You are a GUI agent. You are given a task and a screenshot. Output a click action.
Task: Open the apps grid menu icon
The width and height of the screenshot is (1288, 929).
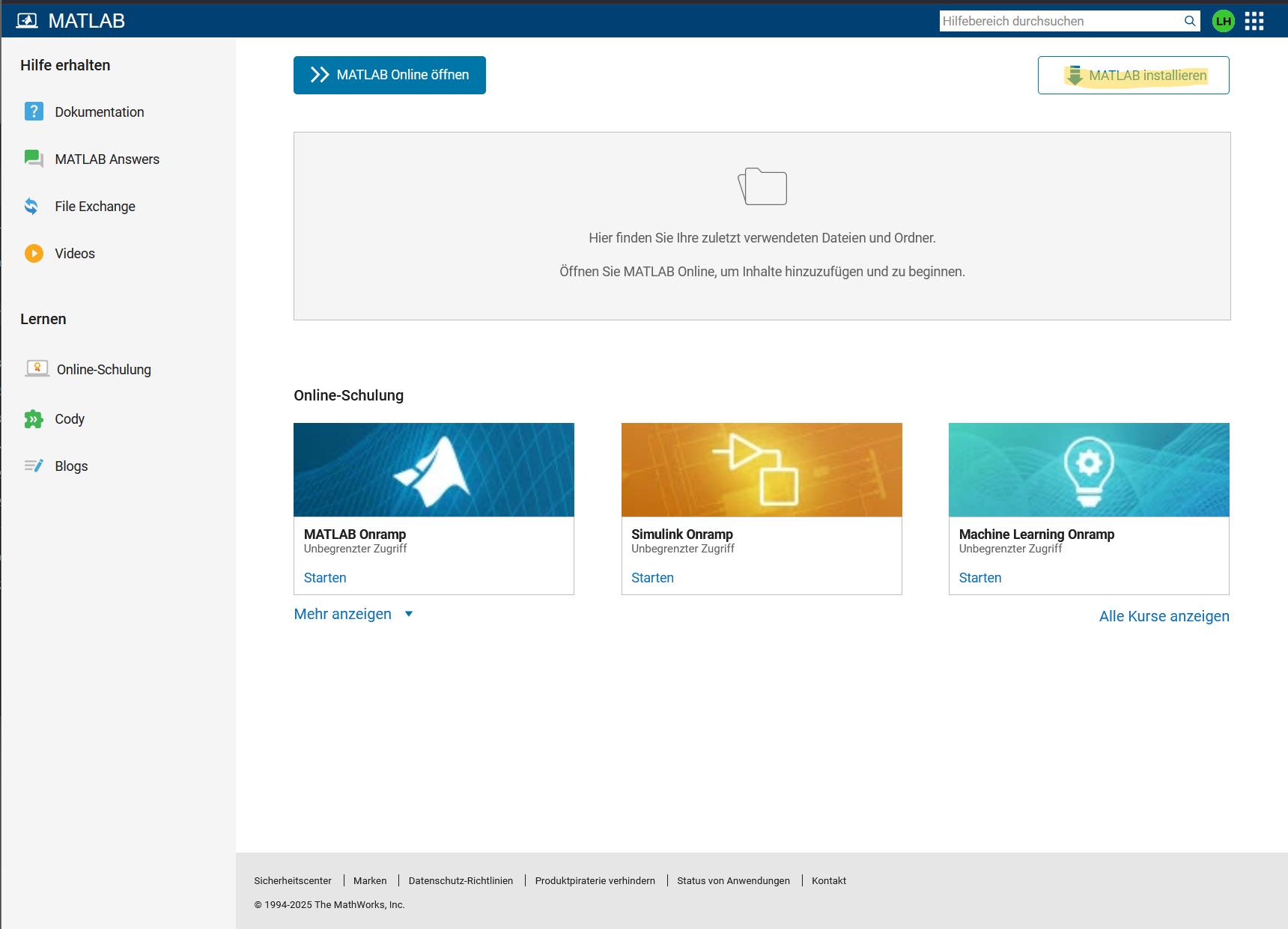pos(1254,21)
